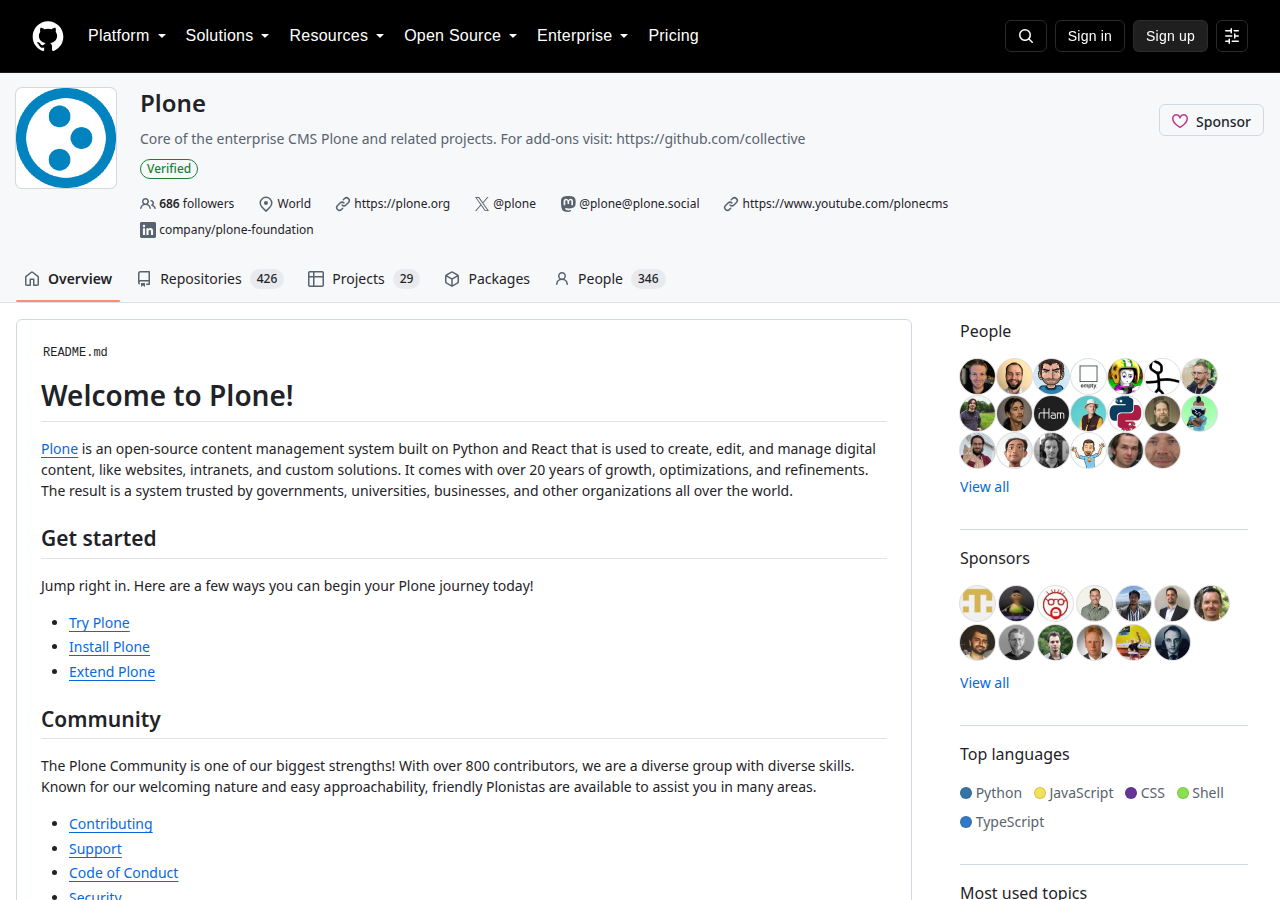The width and height of the screenshot is (1280, 900).
Task: Click View all under People
Action: (985, 487)
